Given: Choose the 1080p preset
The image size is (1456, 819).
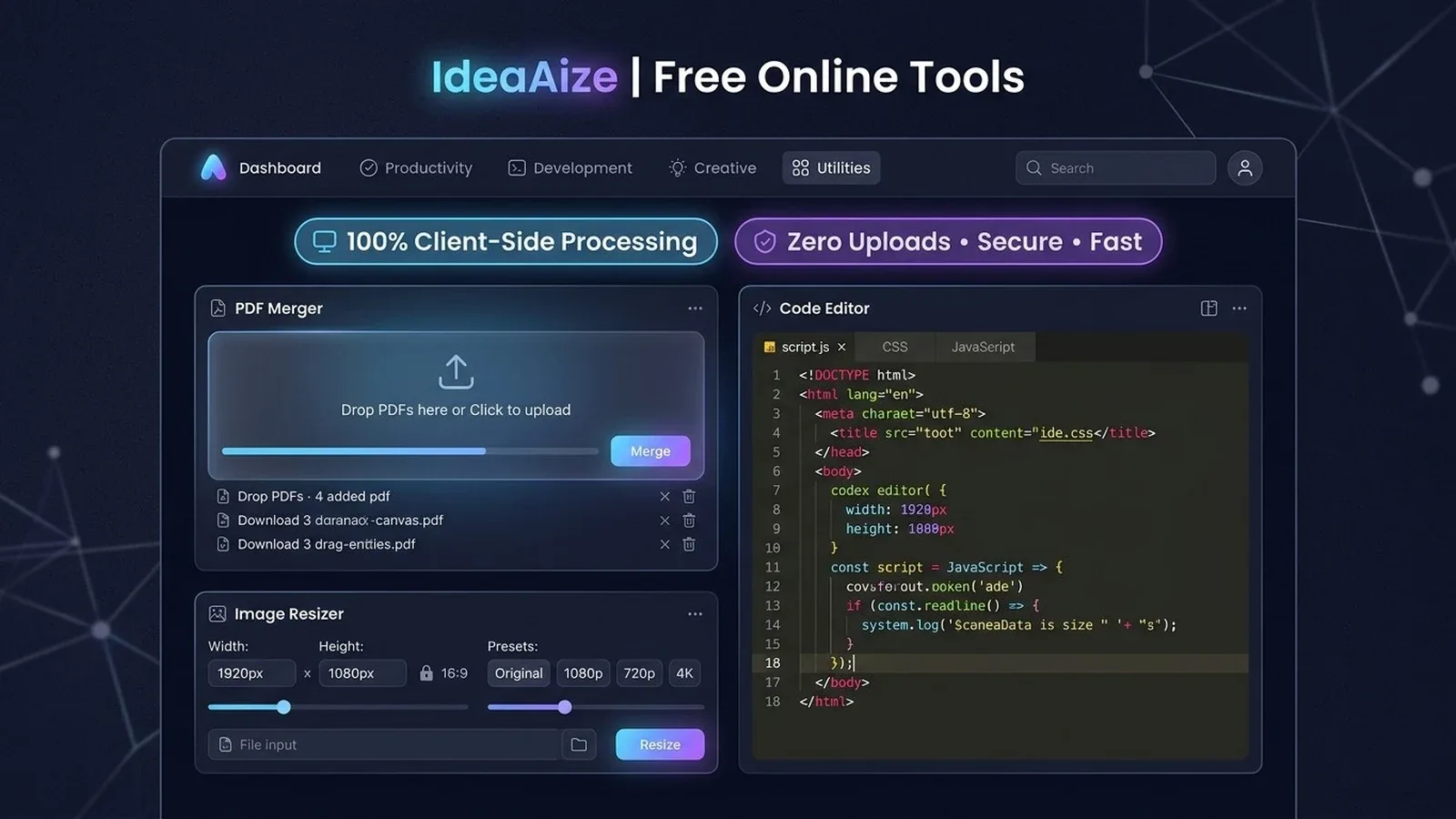Looking at the screenshot, I should [583, 673].
